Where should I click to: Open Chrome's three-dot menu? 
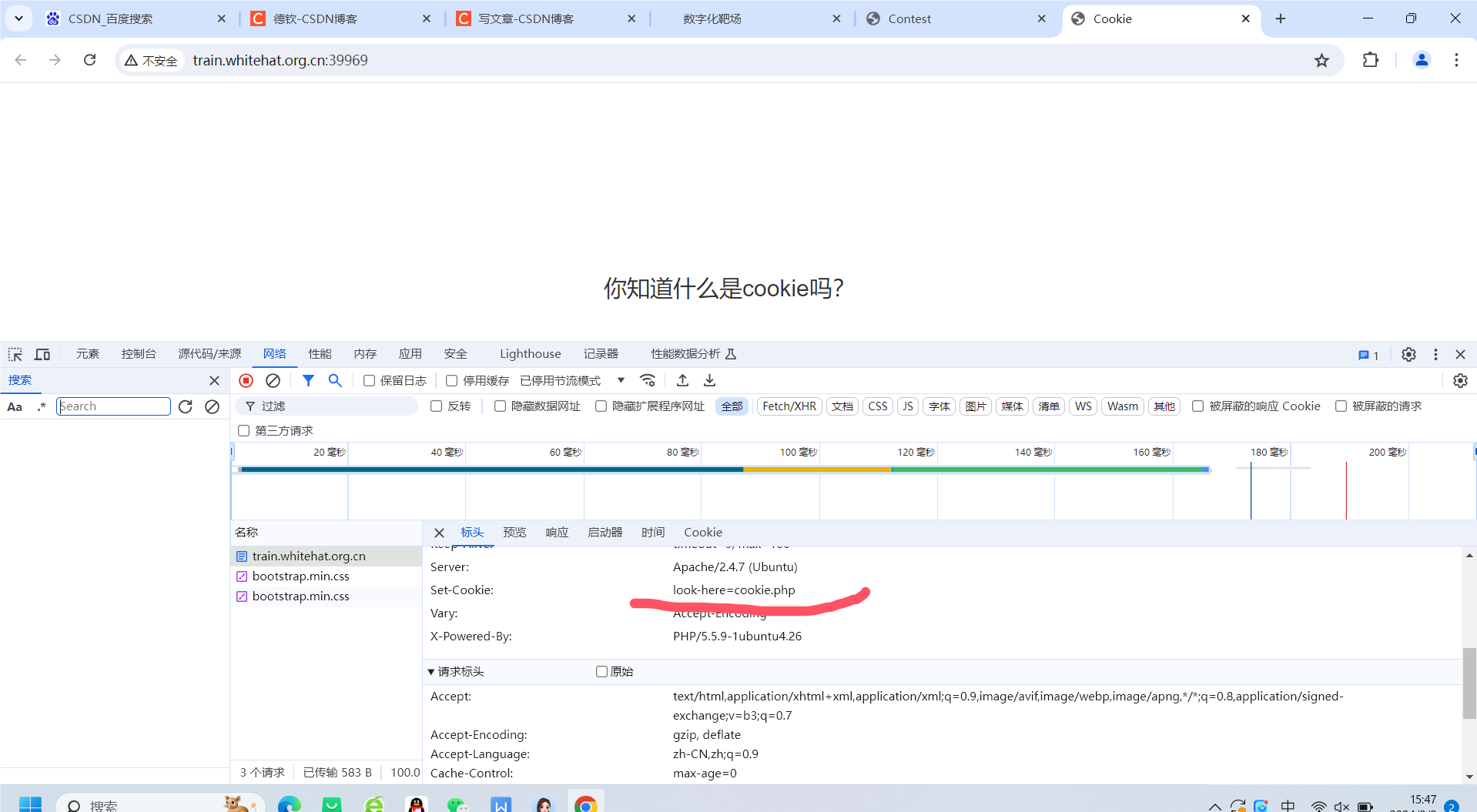click(1456, 60)
